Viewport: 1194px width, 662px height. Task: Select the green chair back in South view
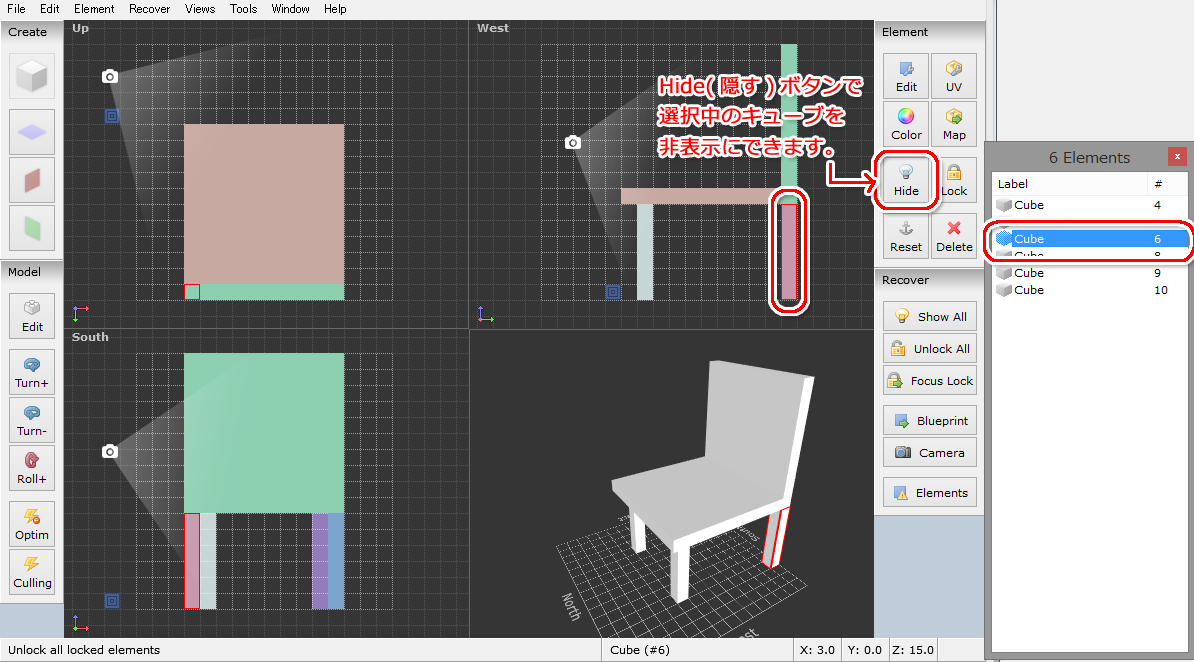coord(264,433)
